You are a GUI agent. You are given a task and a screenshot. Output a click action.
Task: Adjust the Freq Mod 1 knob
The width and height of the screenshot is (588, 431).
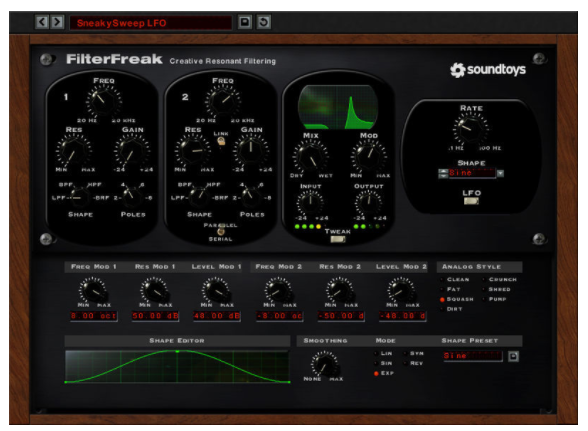93,291
